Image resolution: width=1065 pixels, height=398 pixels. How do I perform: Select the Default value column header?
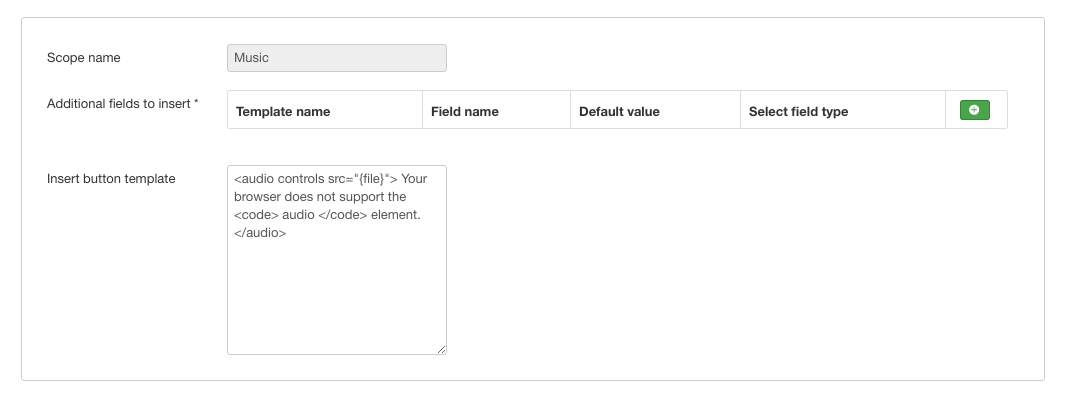click(x=619, y=111)
